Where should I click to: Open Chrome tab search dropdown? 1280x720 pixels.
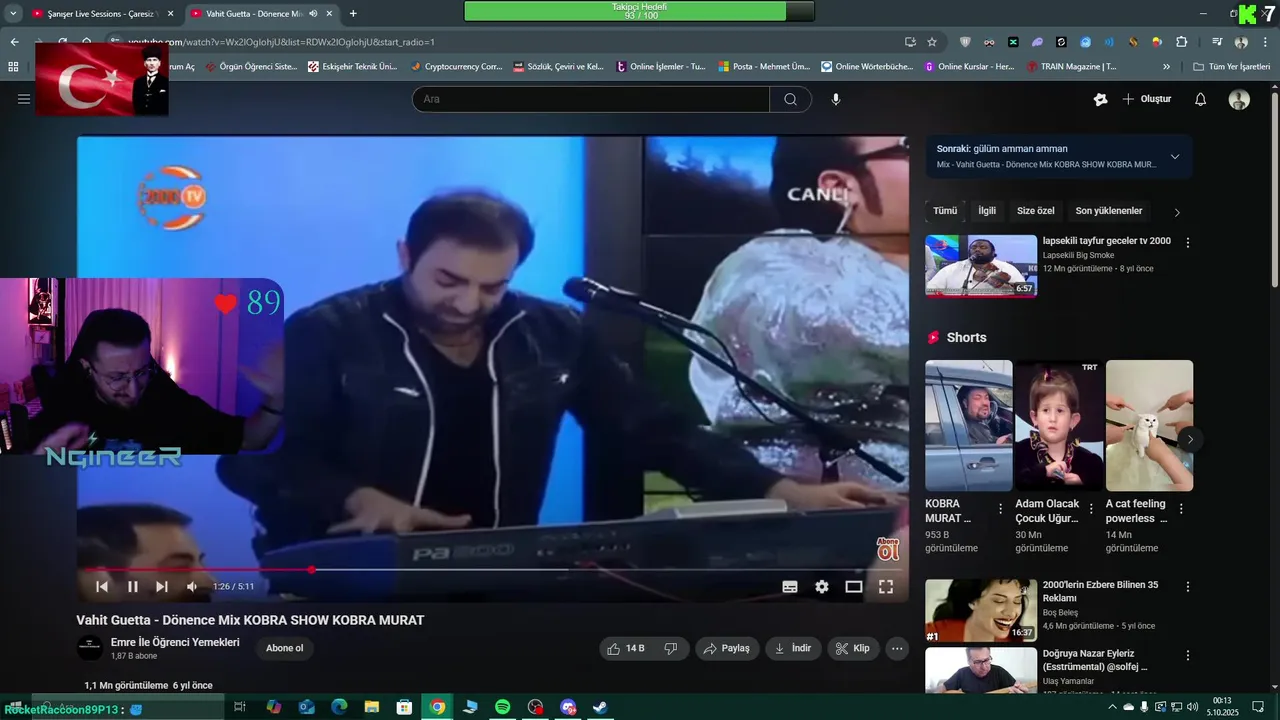pyautogui.click(x=13, y=14)
